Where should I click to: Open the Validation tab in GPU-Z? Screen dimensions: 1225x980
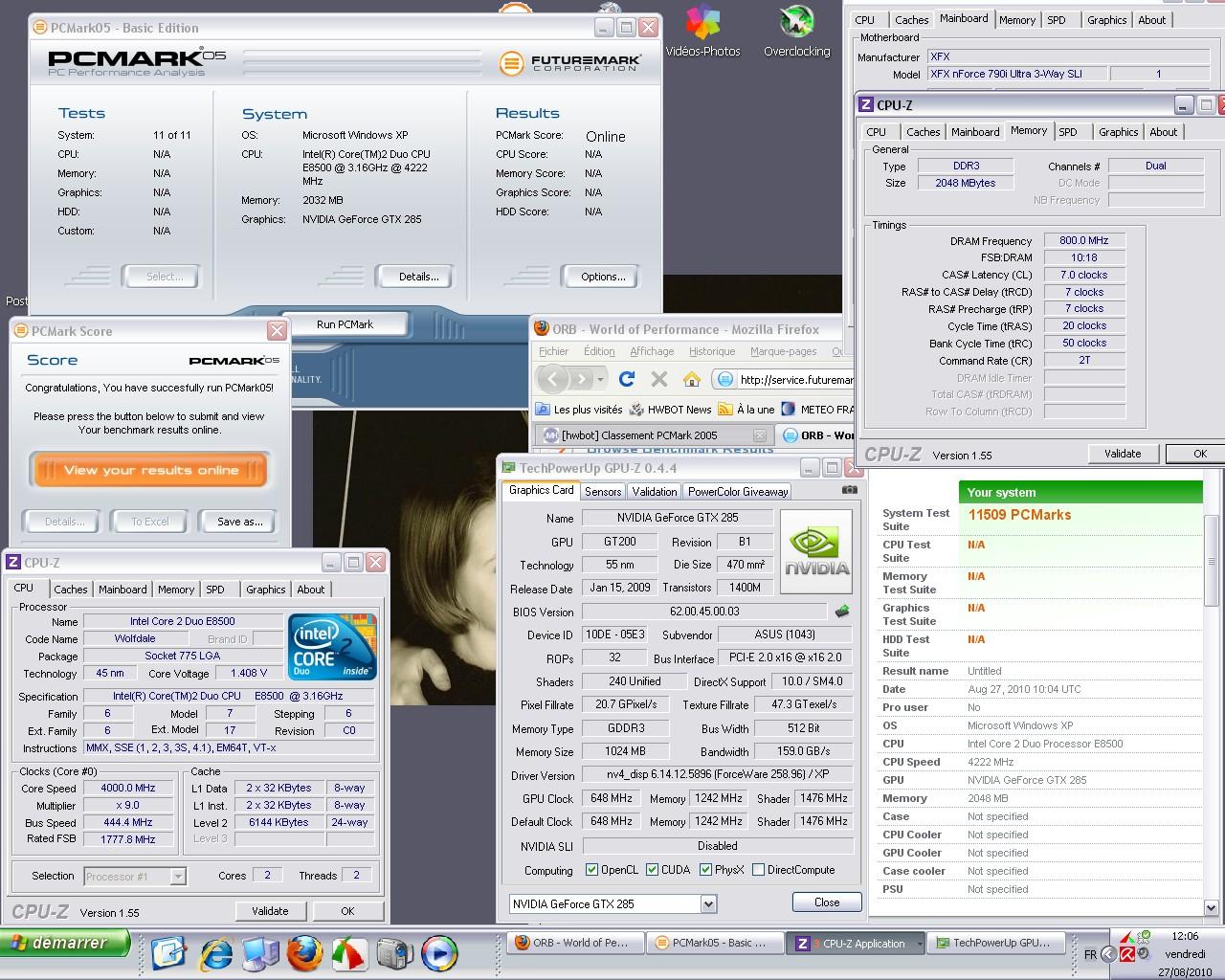tap(655, 491)
